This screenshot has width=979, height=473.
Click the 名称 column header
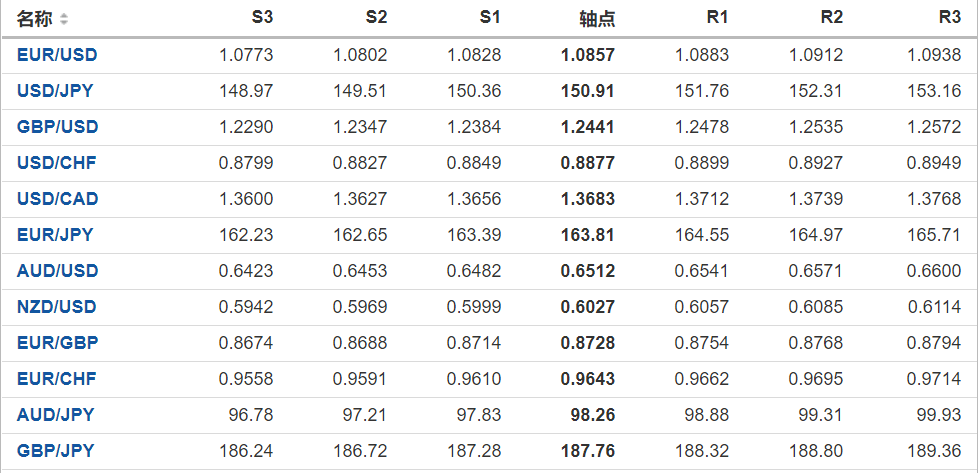(35, 19)
